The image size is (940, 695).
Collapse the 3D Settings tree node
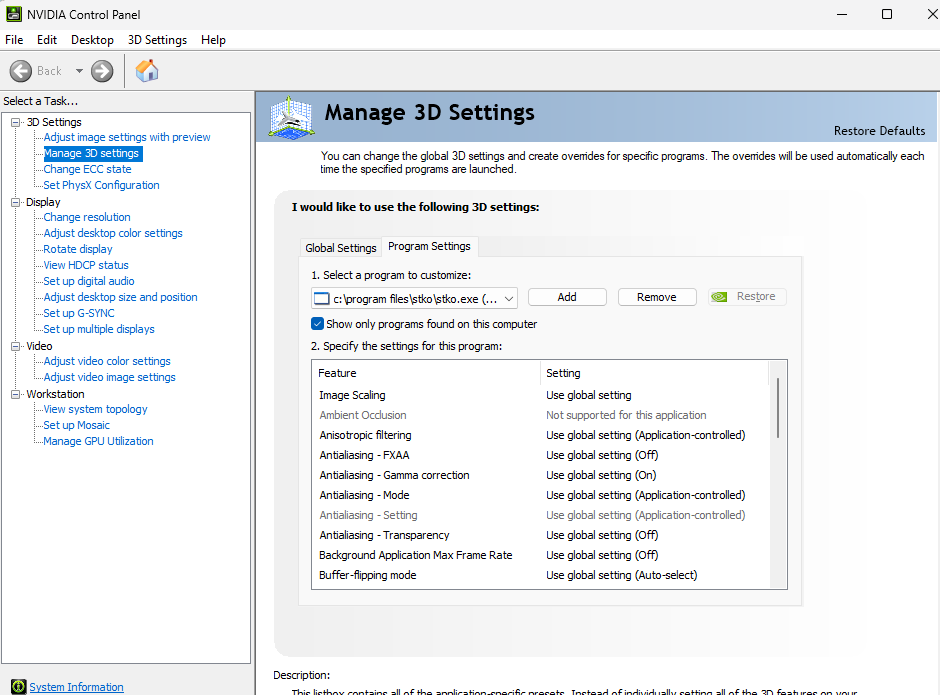click(x=16, y=122)
